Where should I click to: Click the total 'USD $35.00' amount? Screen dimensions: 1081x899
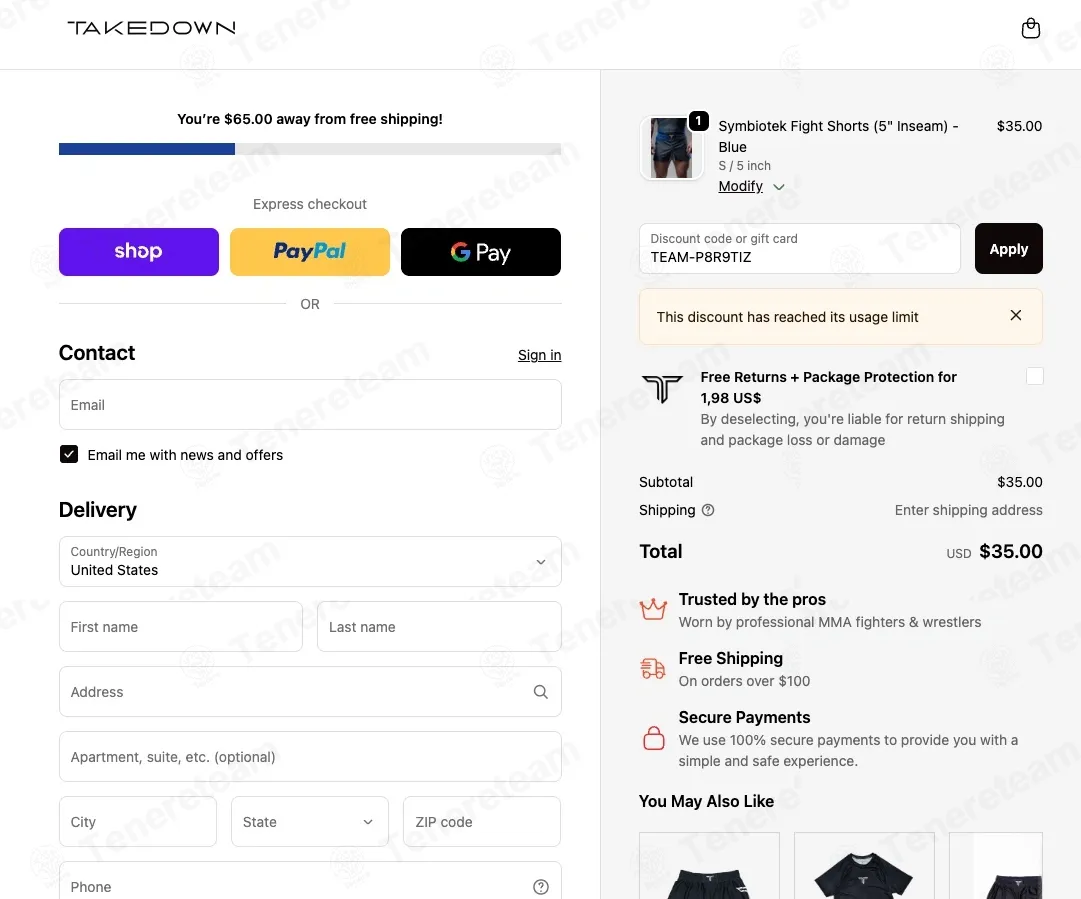994,552
